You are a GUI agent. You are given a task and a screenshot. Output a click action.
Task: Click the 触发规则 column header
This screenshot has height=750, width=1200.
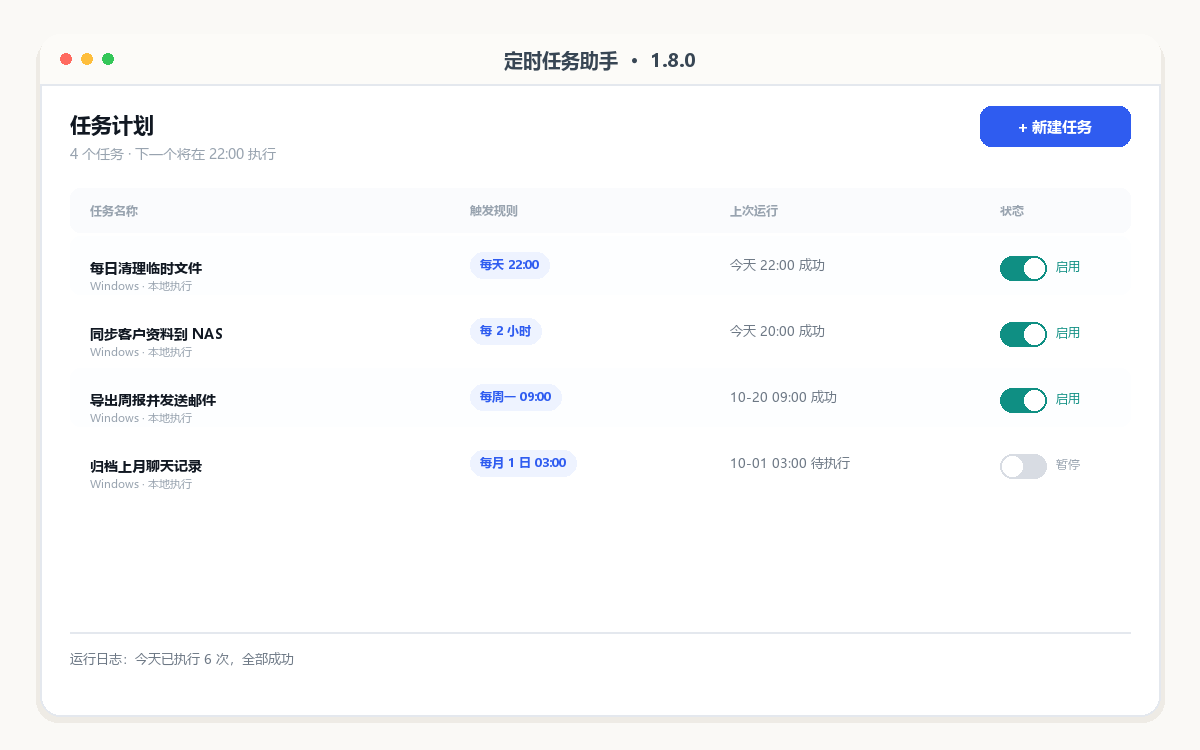click(494, 211)
